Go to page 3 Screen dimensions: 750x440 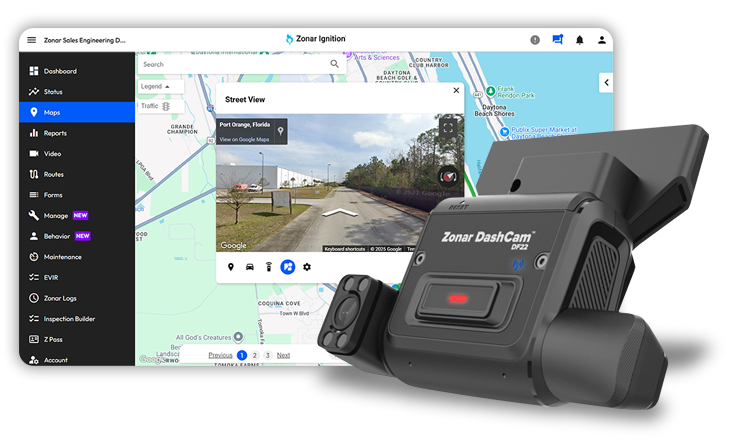click(x=268, y=355)
